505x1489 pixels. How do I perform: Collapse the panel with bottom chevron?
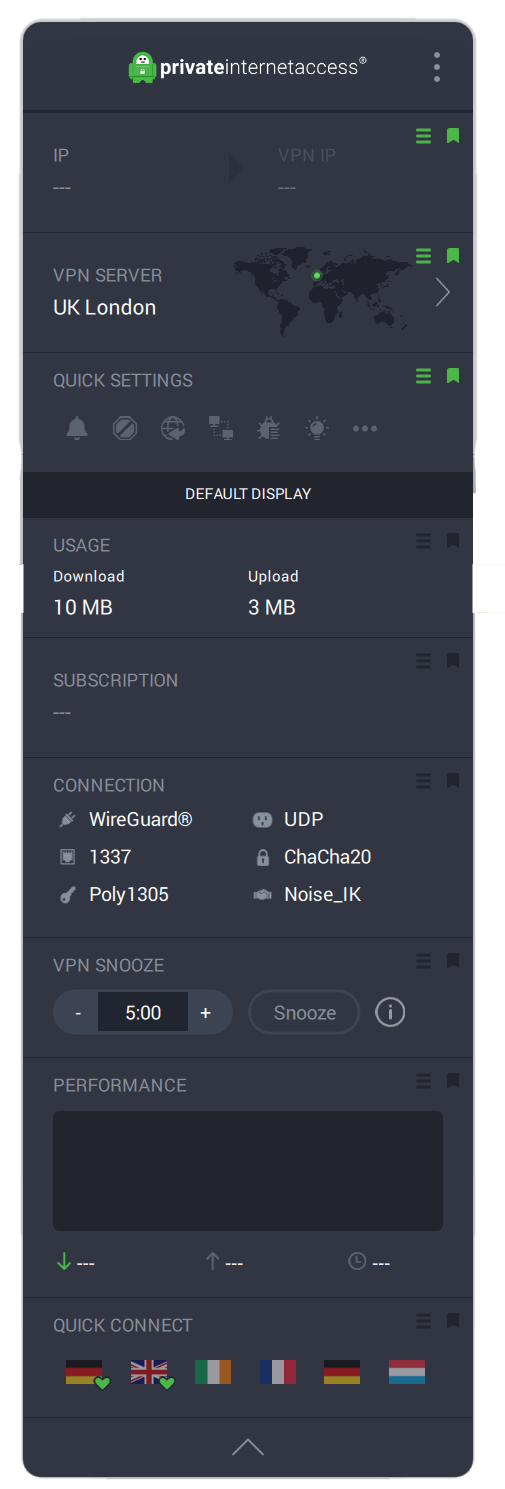(x=248, y=1446)
